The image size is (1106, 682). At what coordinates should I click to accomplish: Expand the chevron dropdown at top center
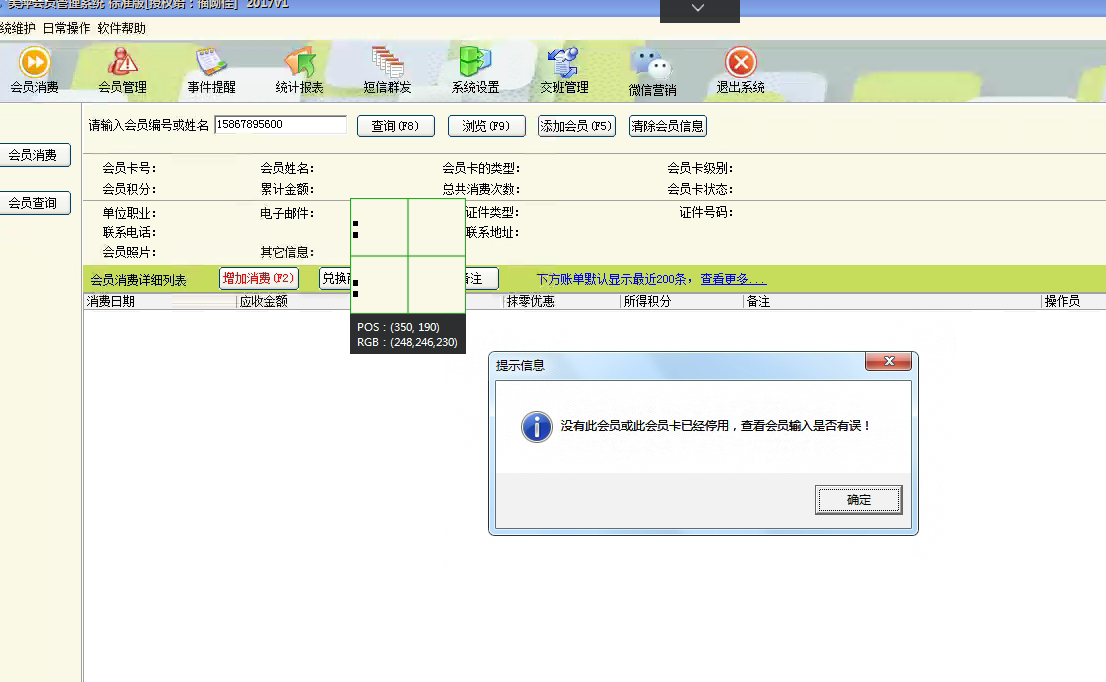698,9
